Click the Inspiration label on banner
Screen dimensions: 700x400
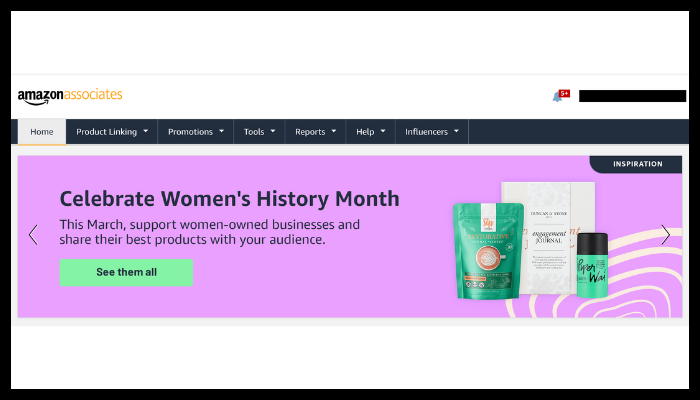click(638, 164)
